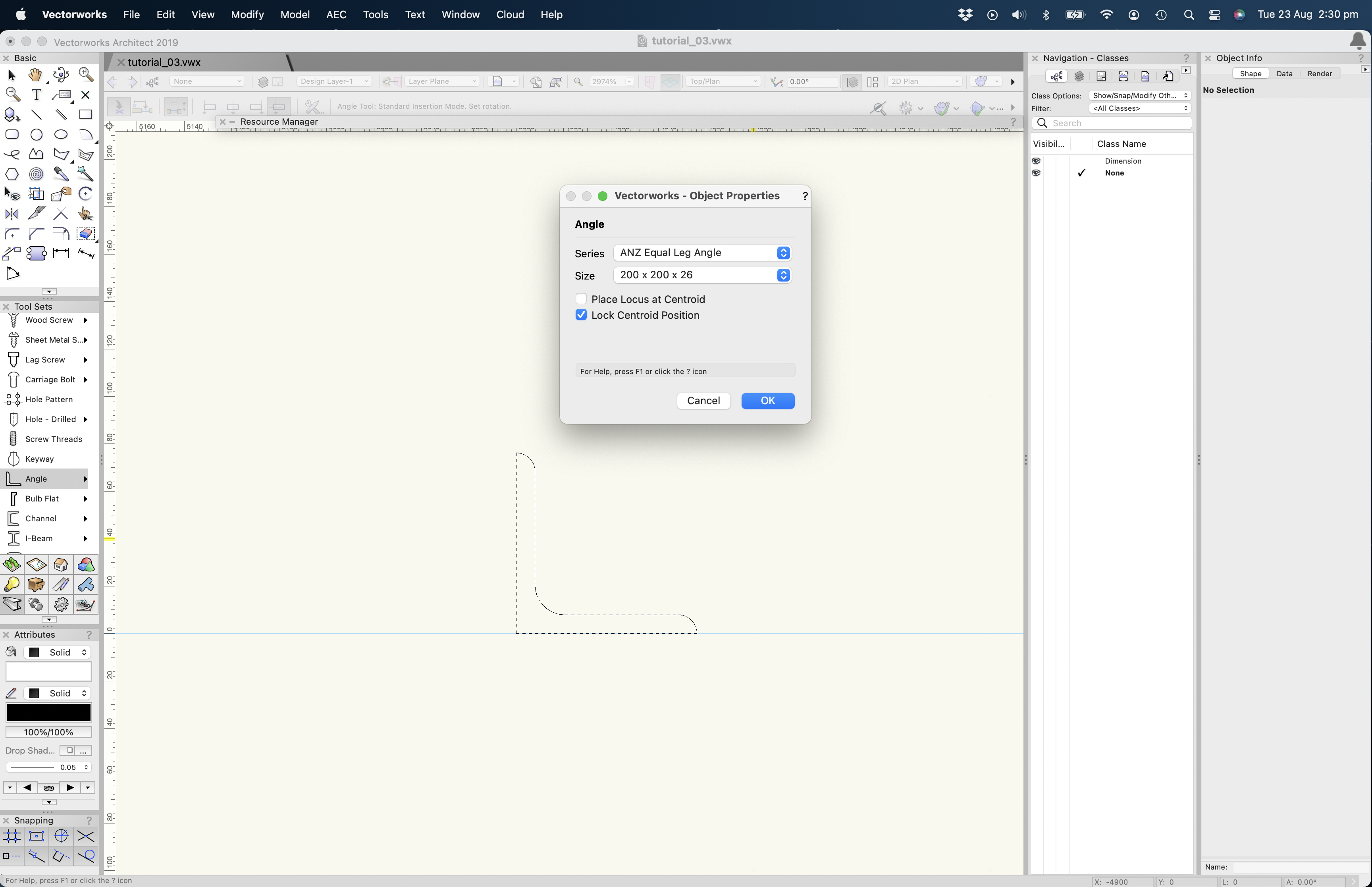This screenshot has width=1372, height=887.
Task: Click OK in Object Properties dialog
Action: (x=767, y=401)
